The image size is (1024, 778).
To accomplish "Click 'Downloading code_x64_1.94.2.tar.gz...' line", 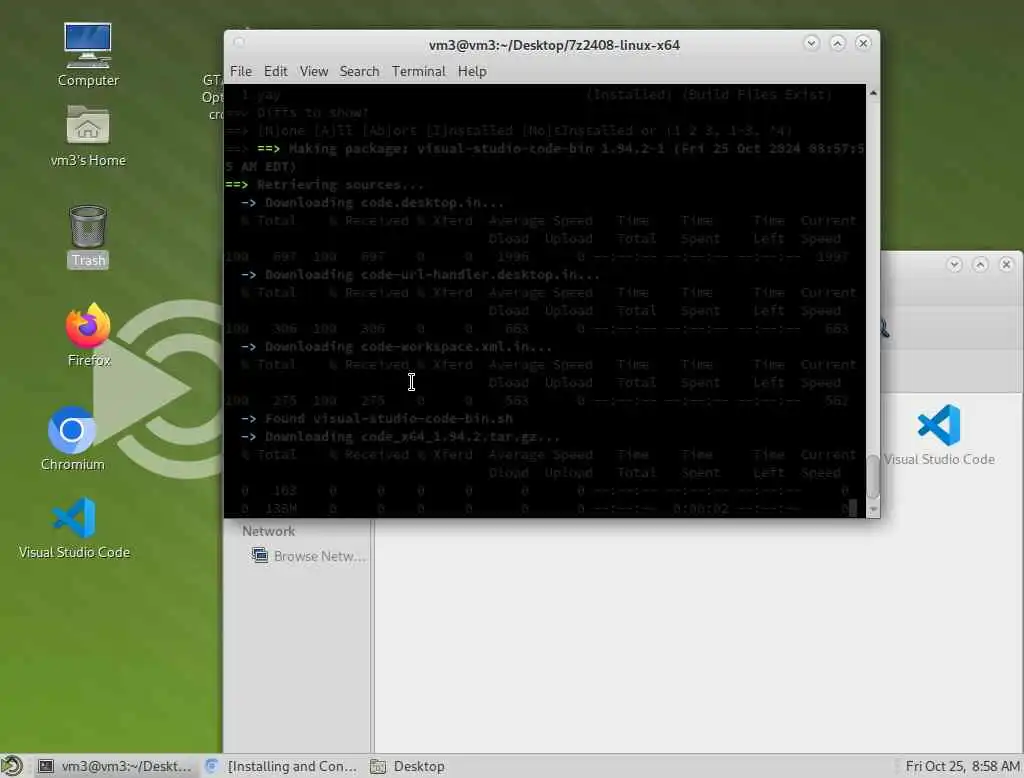I will [401, 437].
